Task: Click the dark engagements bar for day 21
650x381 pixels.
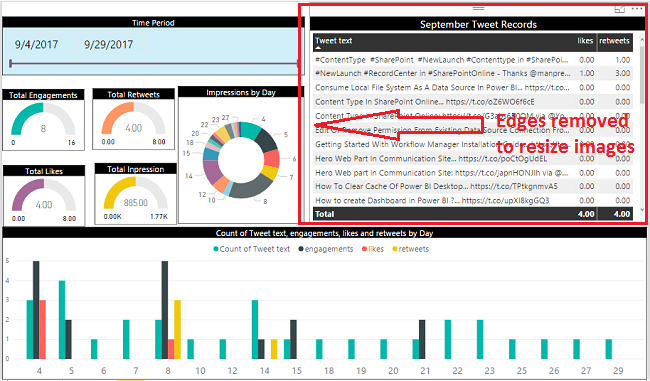Action: 422,339
